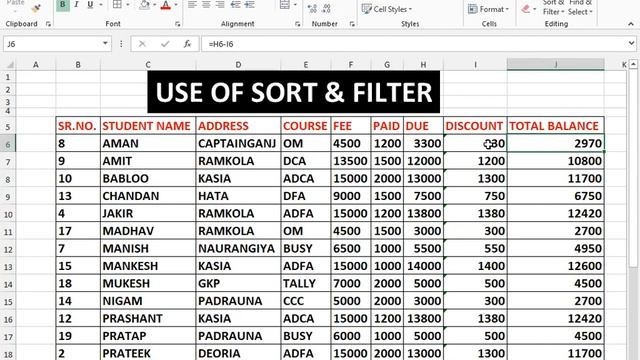
Task: Select the cell containing 'MADHAV'
Action: coord(148,231)
